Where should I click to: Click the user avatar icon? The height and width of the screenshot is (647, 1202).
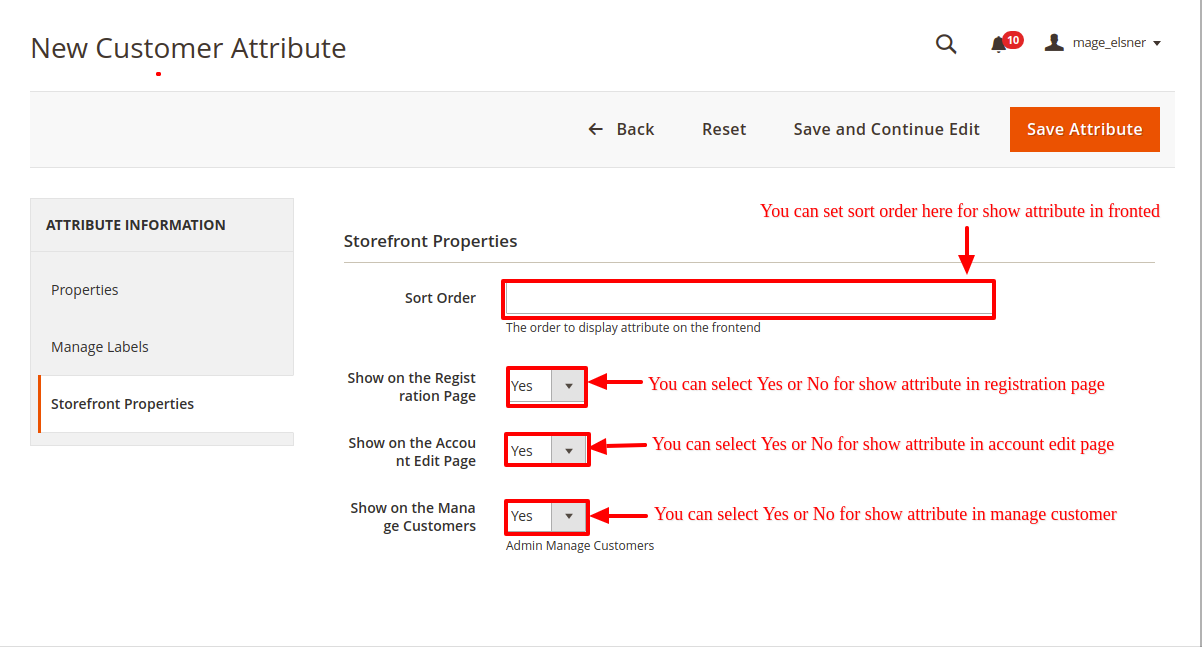(1054, 43)
